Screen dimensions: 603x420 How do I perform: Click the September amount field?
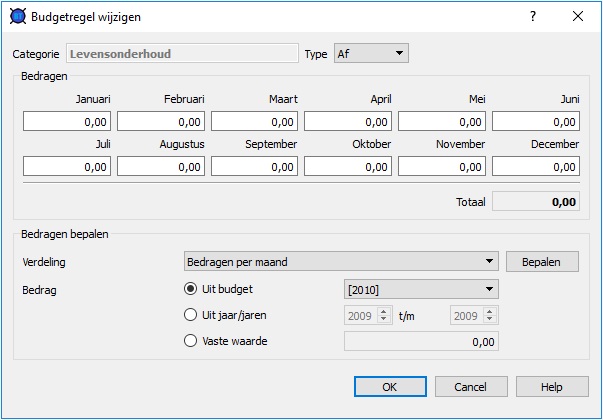tap(254, 167)
